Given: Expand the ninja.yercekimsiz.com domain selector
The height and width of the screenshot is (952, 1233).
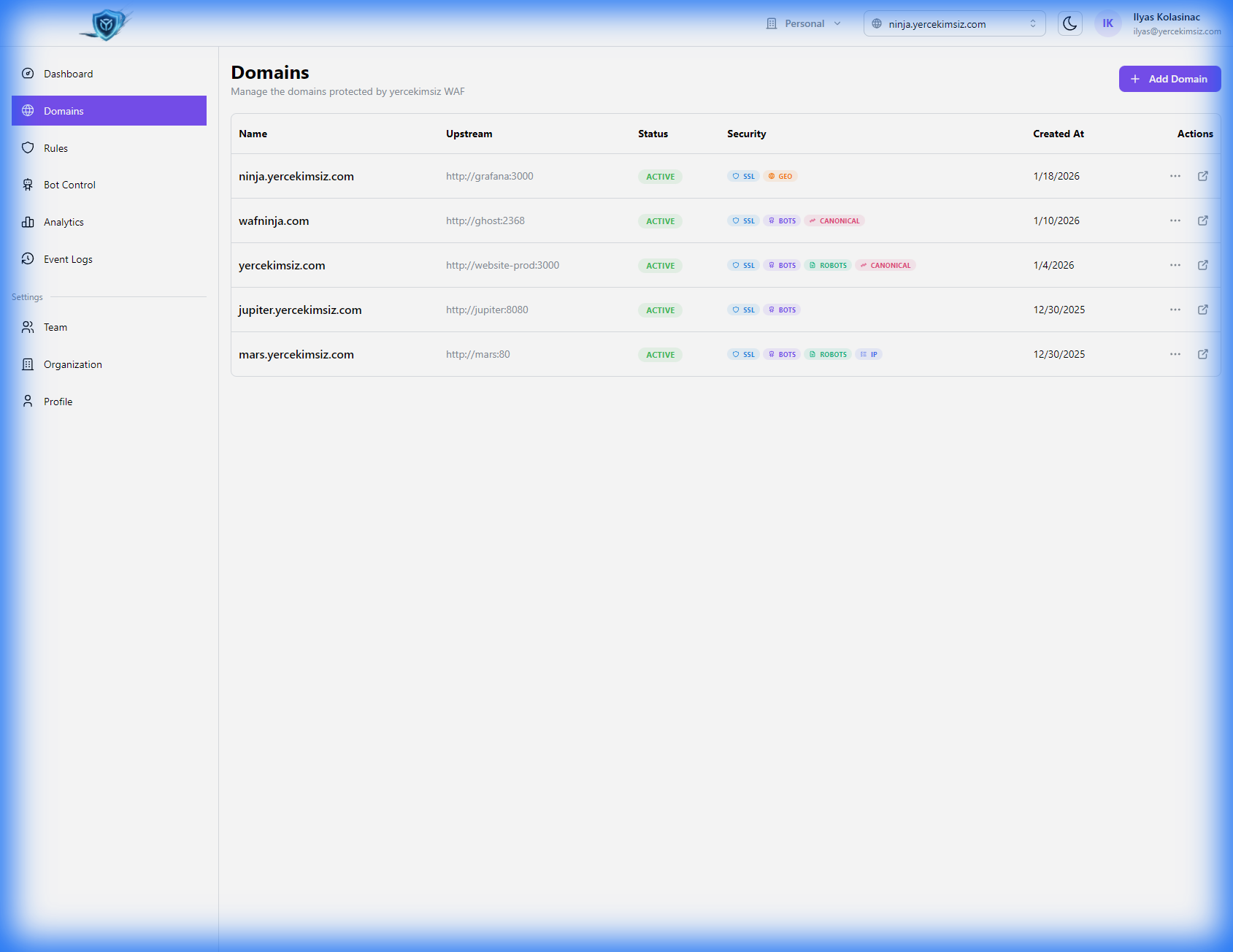Looking at the screenshot, I should [x=954, y=23].
